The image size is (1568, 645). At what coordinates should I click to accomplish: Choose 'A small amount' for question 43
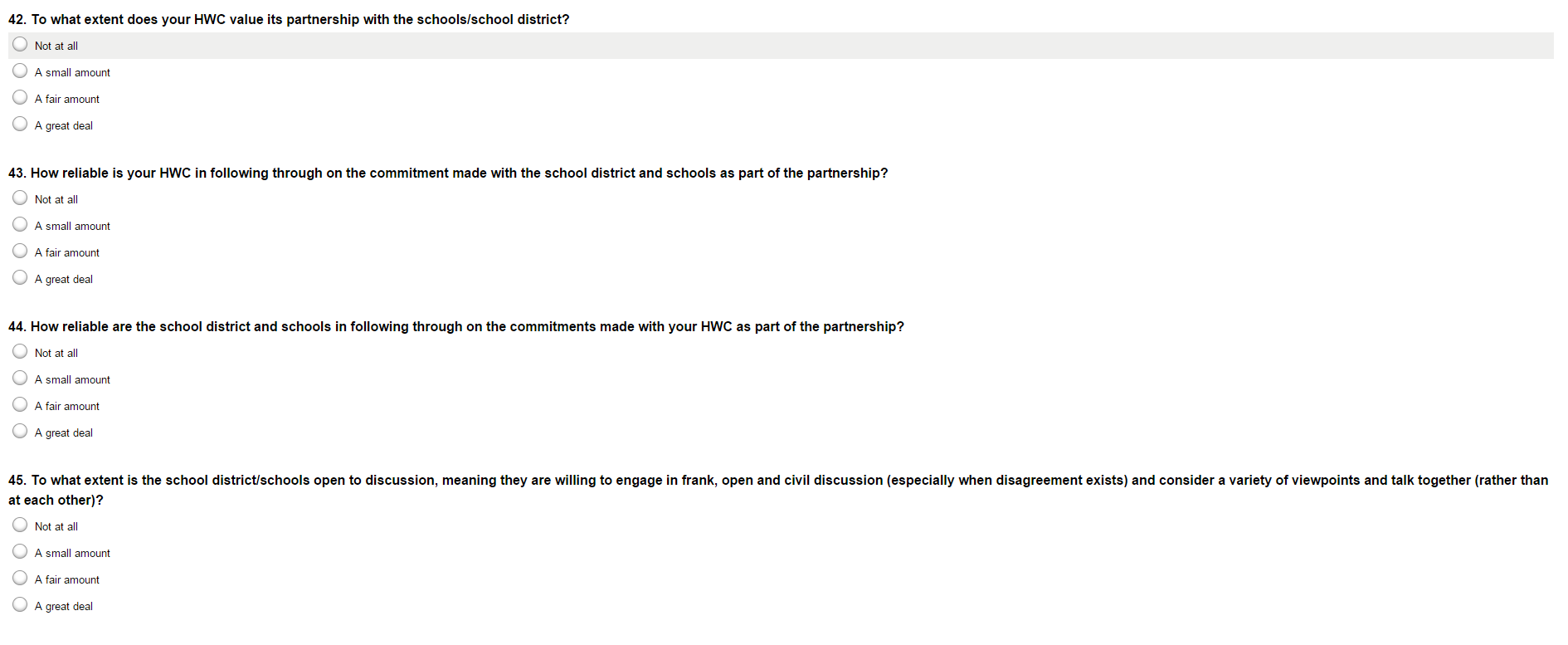click(x=20, y=225)
